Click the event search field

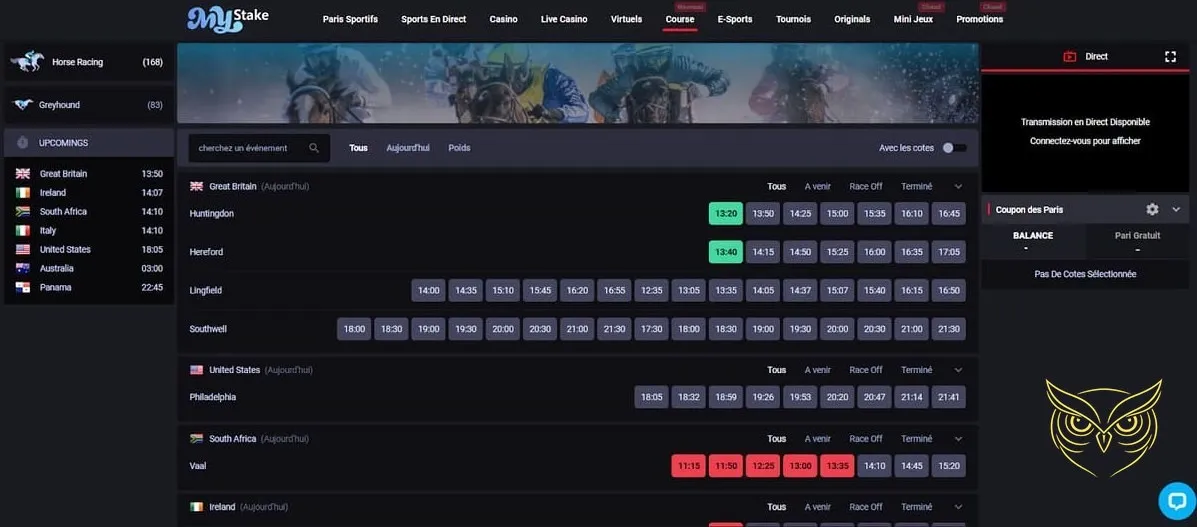pos(245,148)
